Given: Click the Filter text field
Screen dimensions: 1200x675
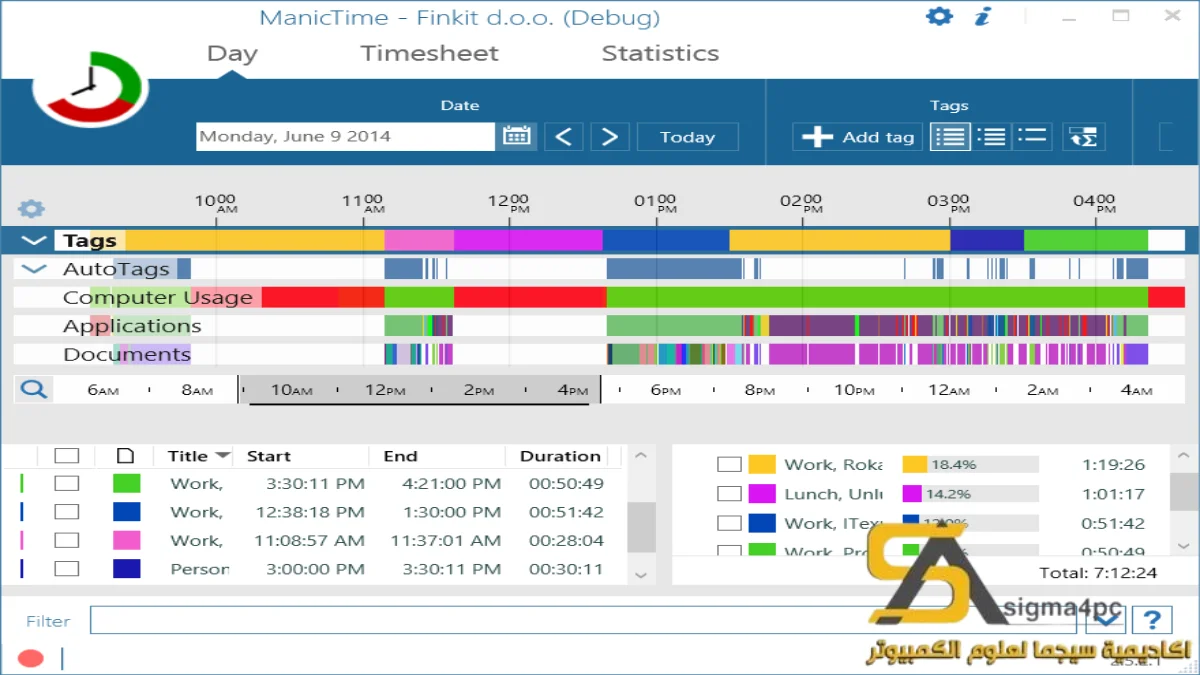Looking at the screenshot, I should [584, 620].
